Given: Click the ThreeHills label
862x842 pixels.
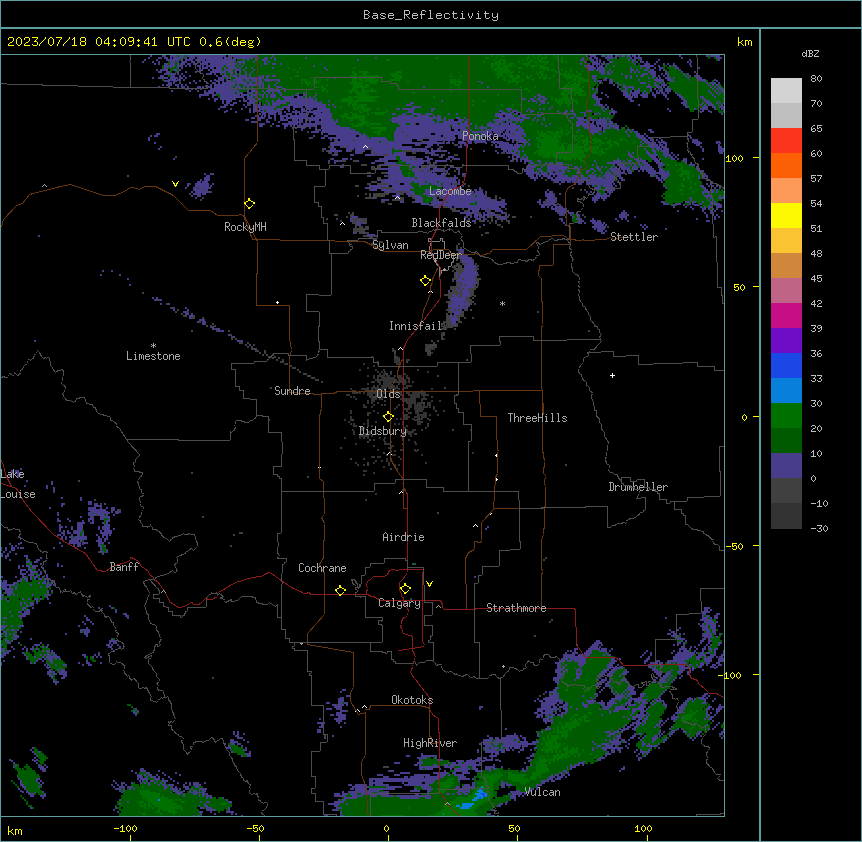Looking at the screenshot, I should point(537,418).
